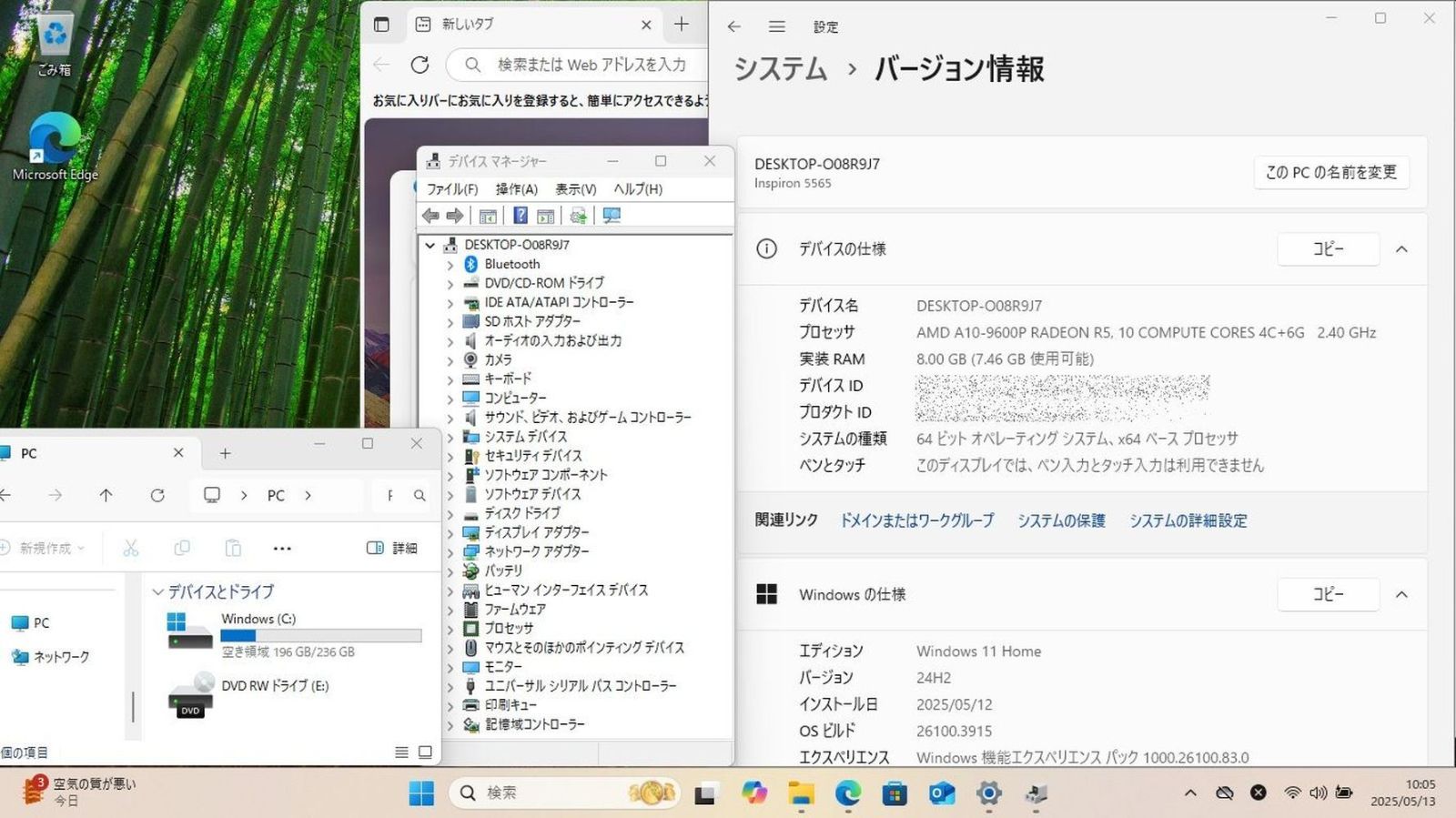The width and height of the screenshot is (1456, 818).
Task: Open ファイル(F) menu in Device Manager
Action: [452, 189]
